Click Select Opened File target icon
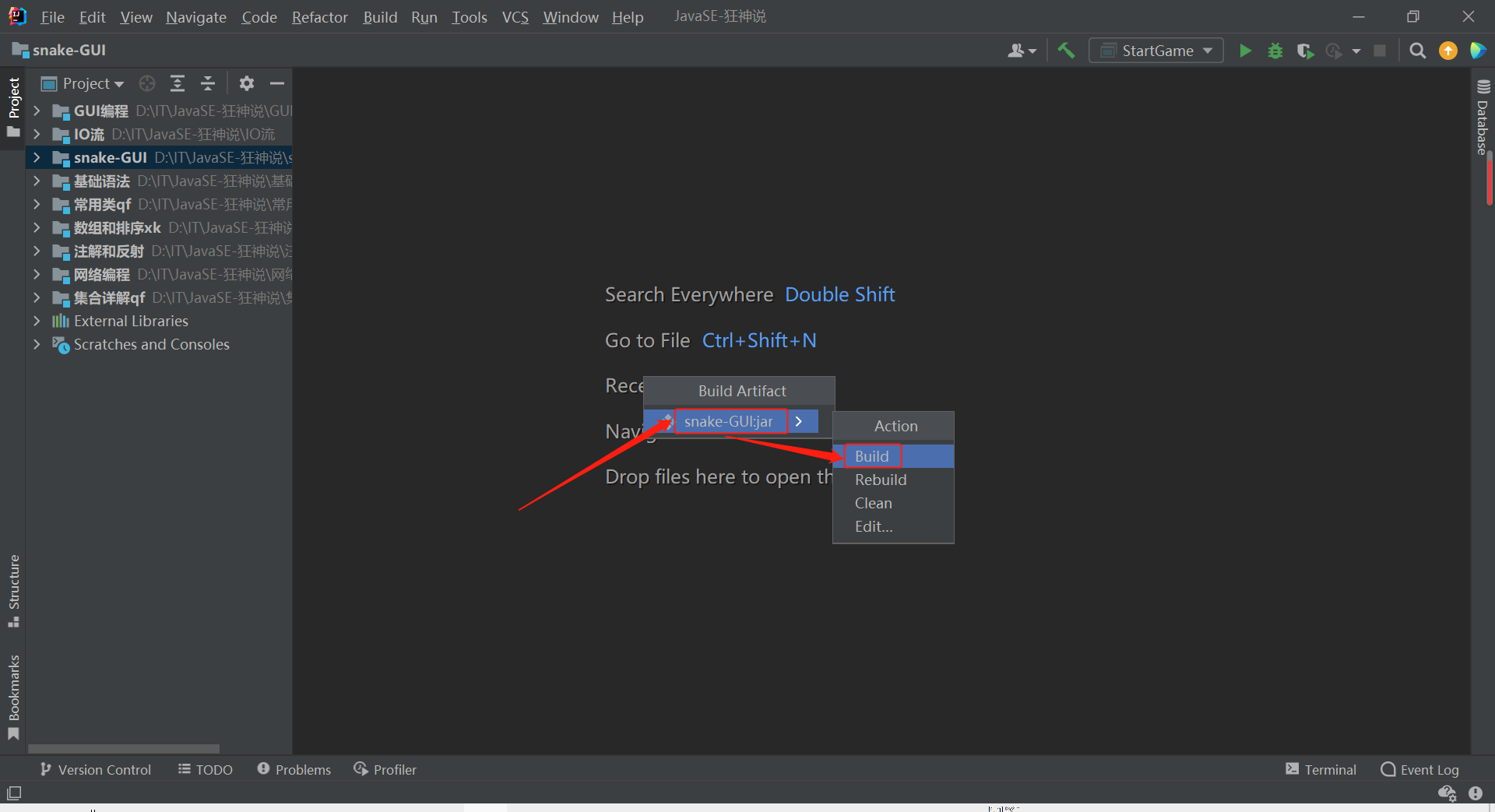This screenshot has height=812, width=1495. (147, 83)
